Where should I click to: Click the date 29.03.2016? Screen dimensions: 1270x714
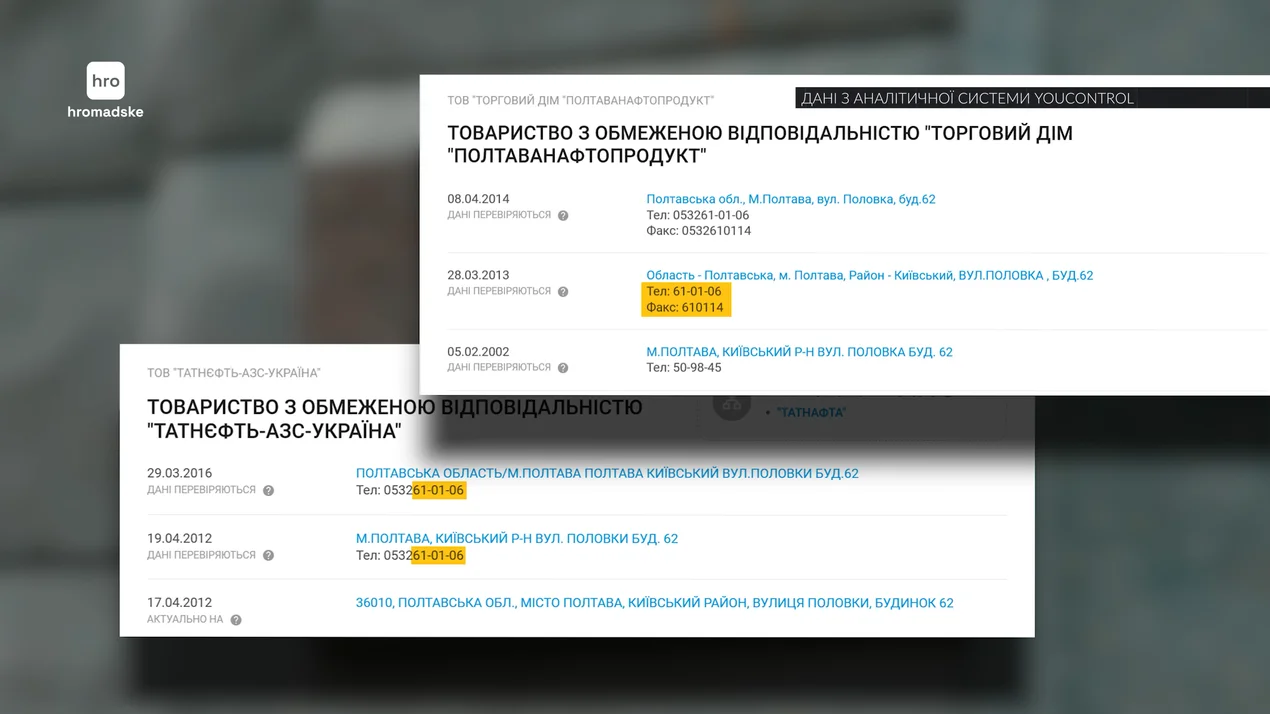tap(180, 473)
